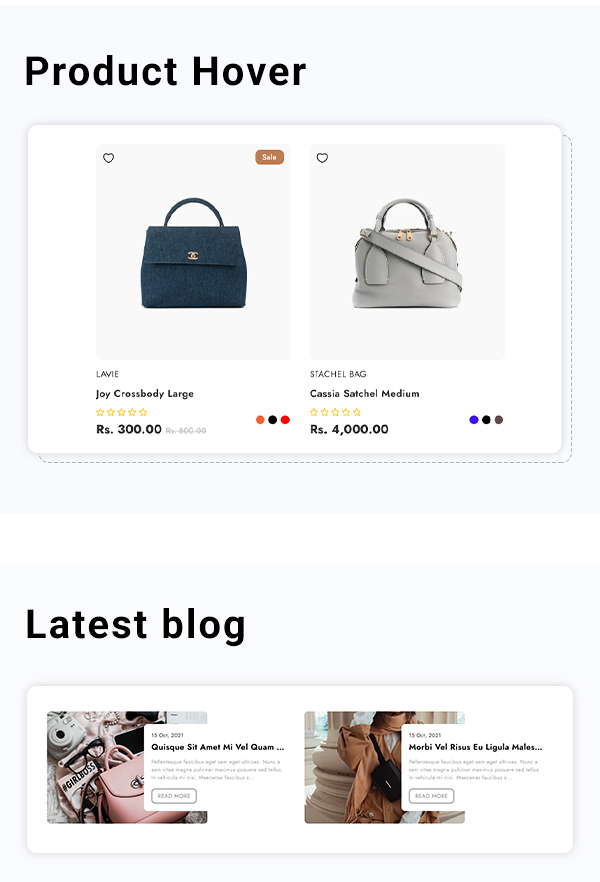Open Cassia Satchel Medium product title
600x882 pixels.
(x=364, y=394)
